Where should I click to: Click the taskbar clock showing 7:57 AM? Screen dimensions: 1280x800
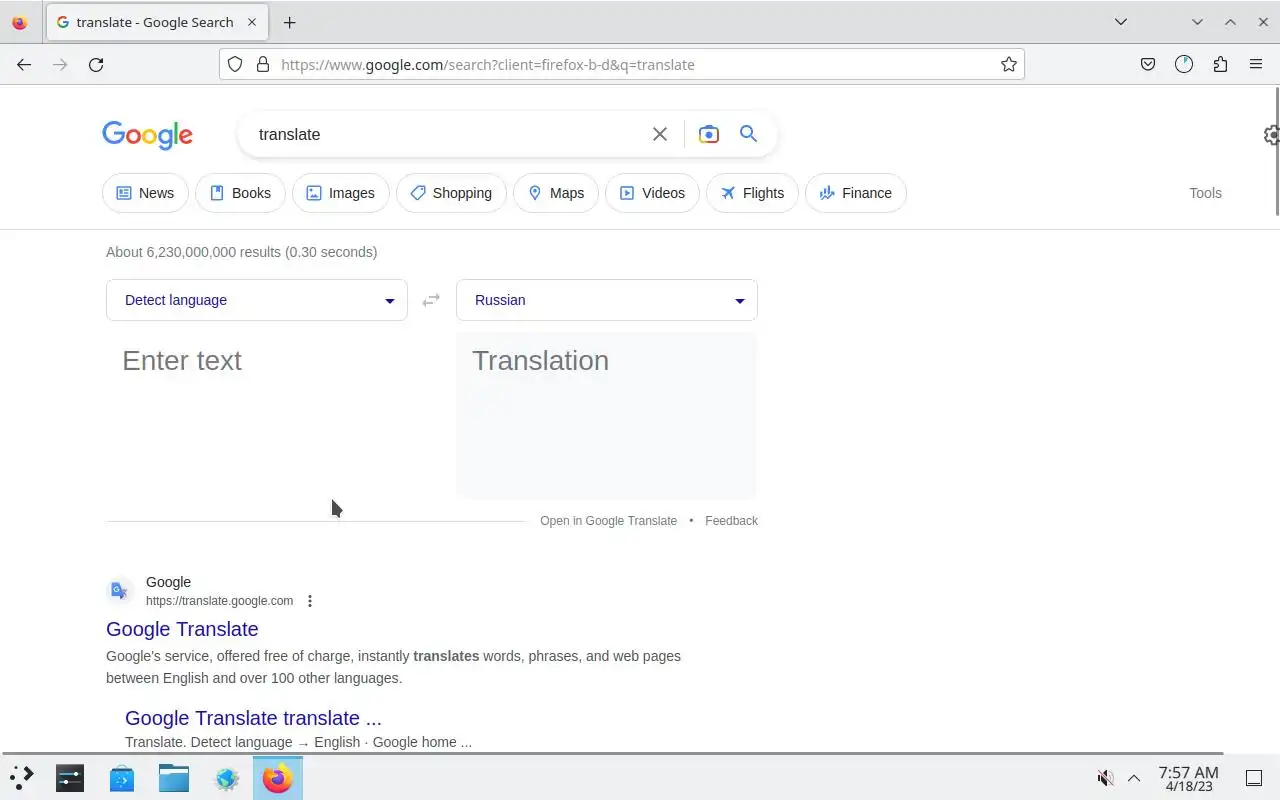pyautogui.click(x=1189, y=778)
